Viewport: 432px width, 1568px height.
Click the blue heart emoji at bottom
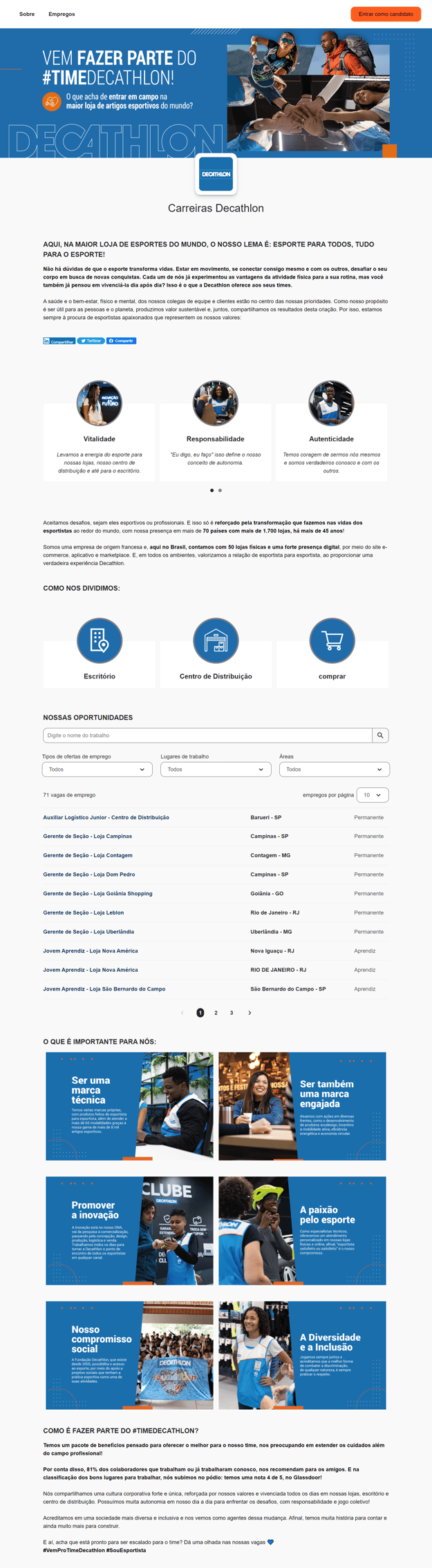tap(270, 1542)
